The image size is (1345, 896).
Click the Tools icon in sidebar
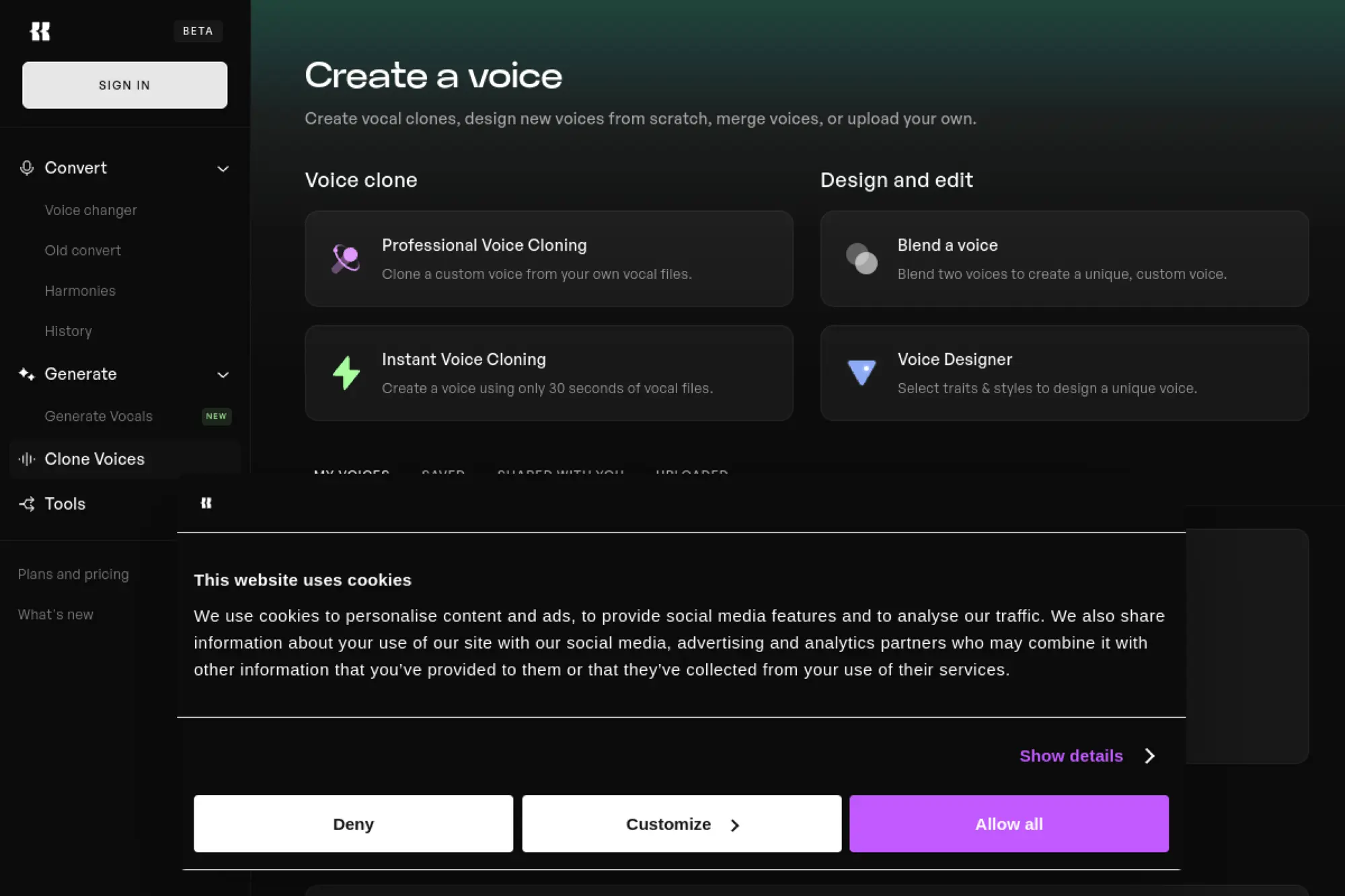[x=27, y=504]
